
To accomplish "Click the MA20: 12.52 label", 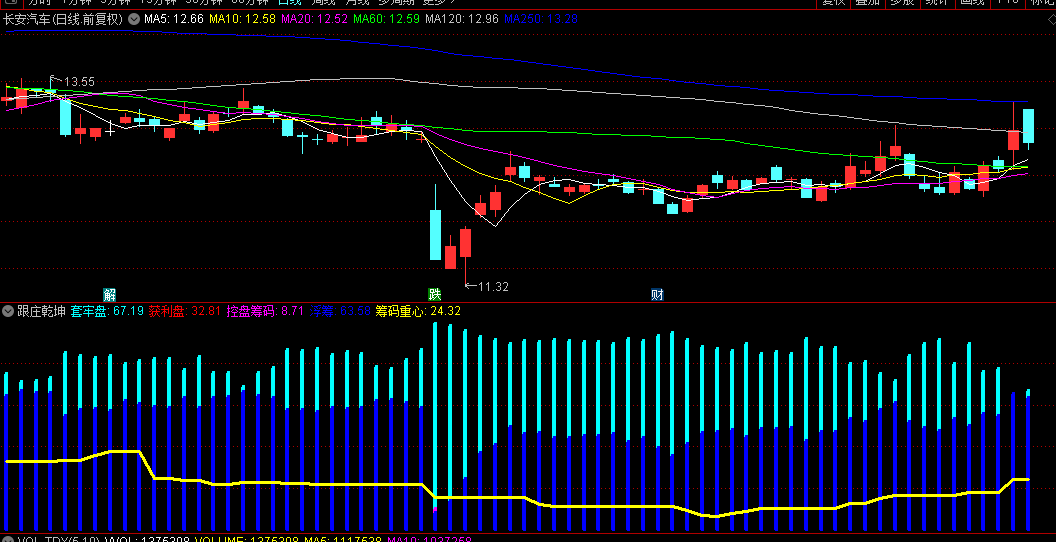I will click(315, 20).
